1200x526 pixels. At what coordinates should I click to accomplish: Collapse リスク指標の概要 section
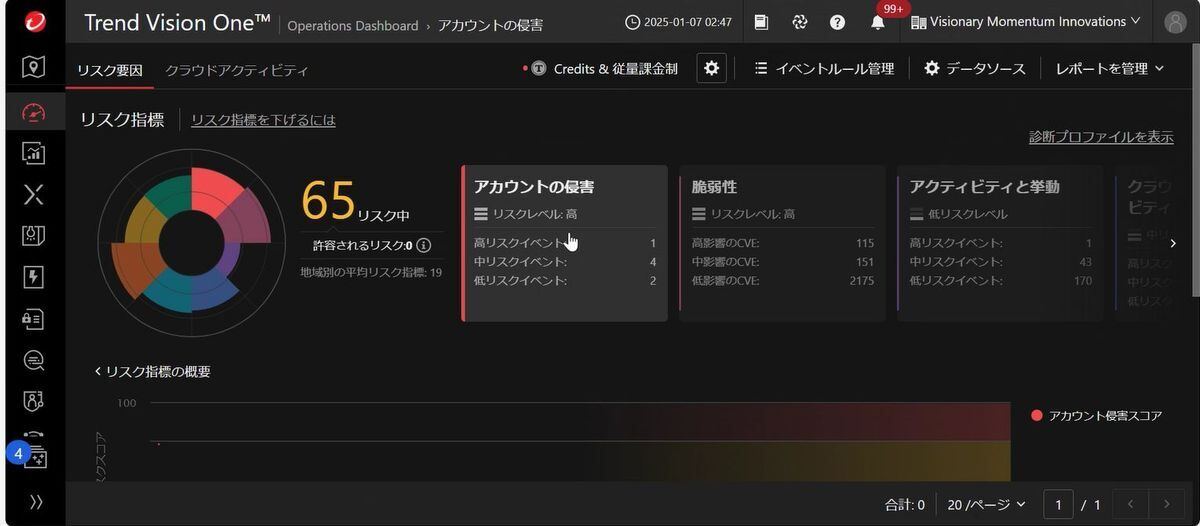pos(152,371)
